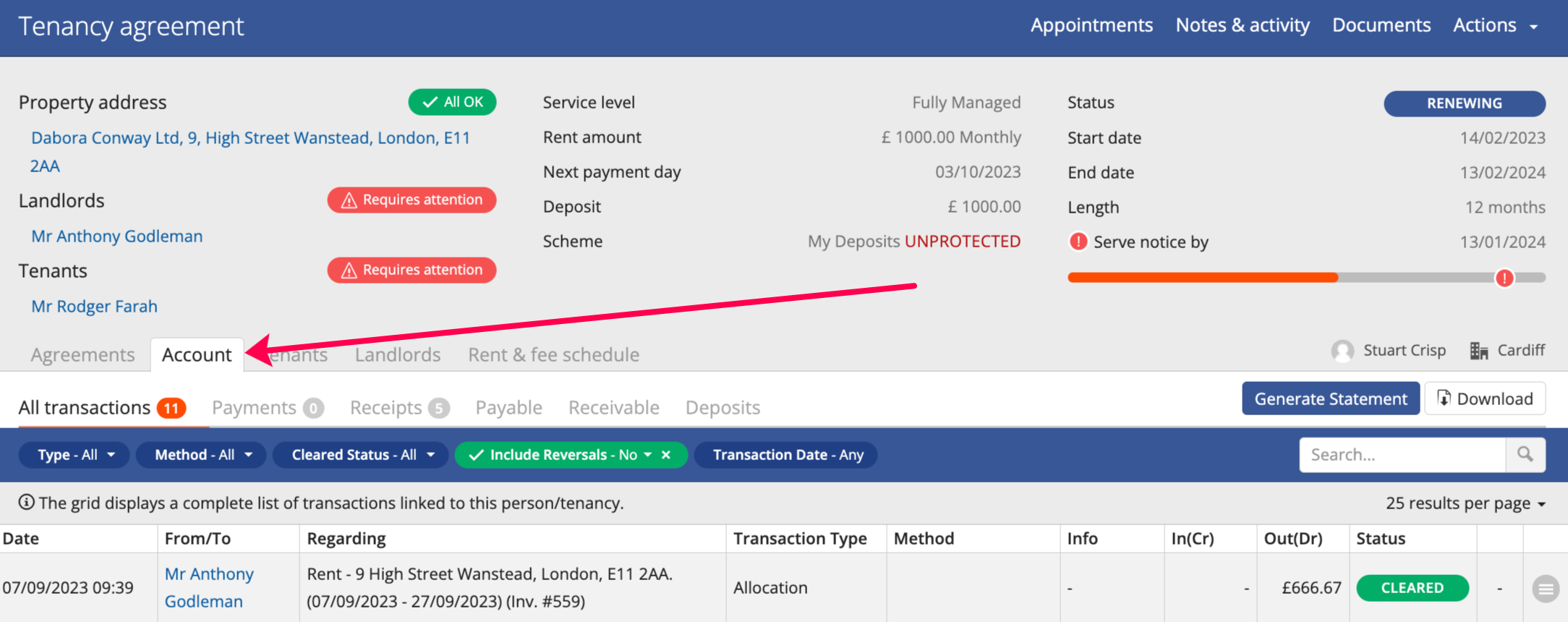Switch to the Rent & fee schedule tab
1568x622 pixels.
[553, 355]
